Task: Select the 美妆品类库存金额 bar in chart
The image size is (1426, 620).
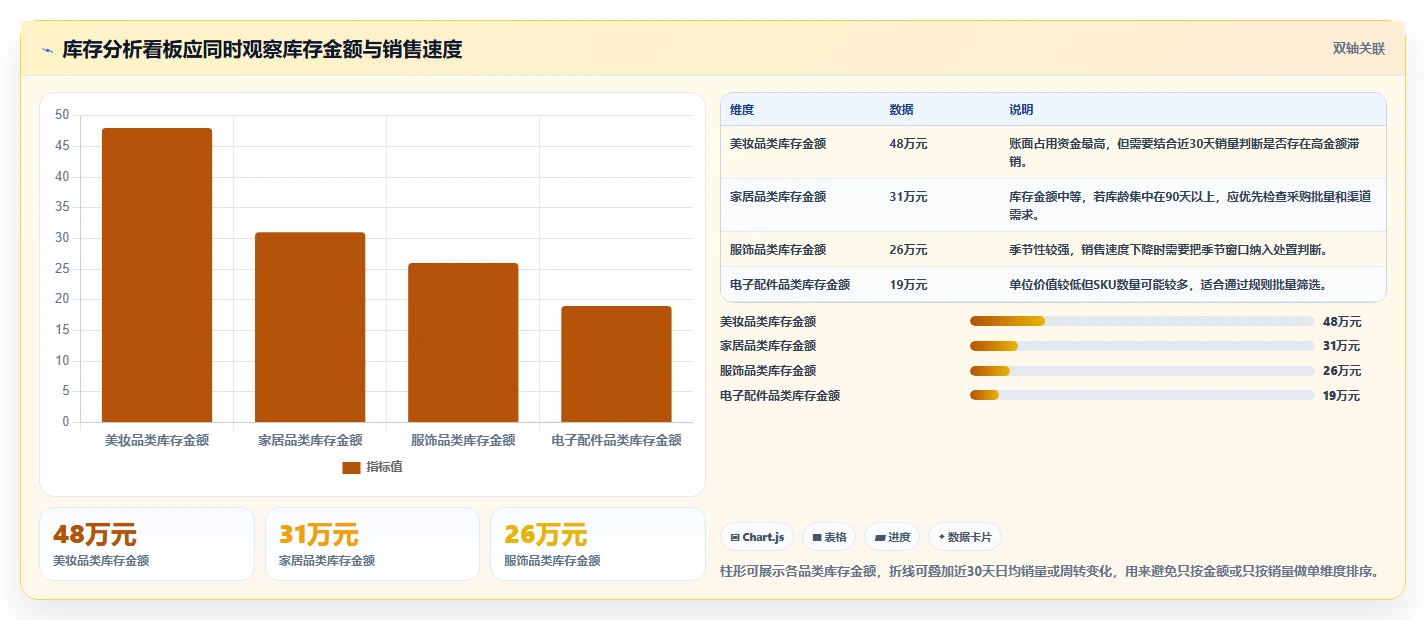Action: click(x=157, y=275)
